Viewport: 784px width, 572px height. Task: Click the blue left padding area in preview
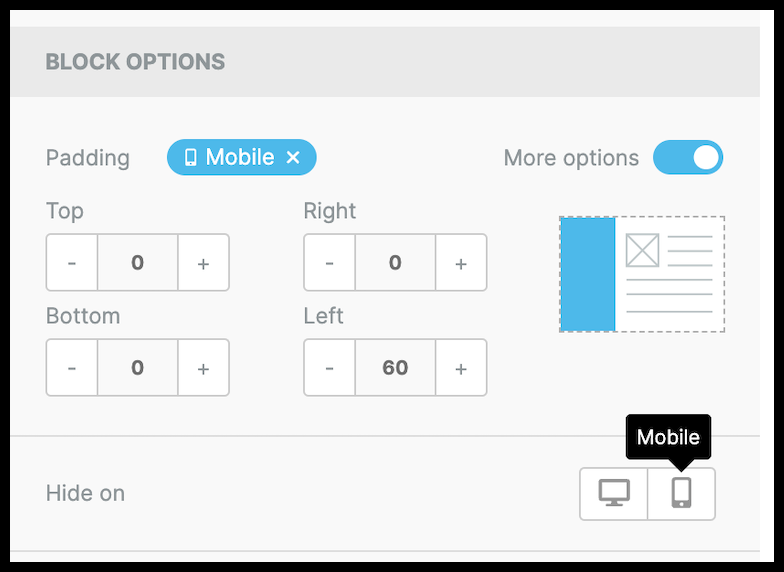(587, 274)
